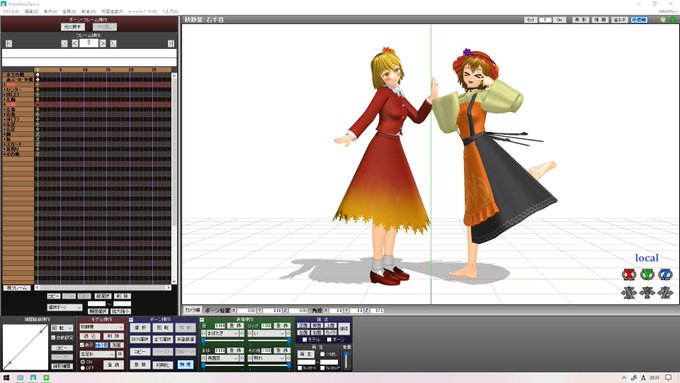
Task: Open the range selection dropdown below the timeline
Action: (65, 308)
